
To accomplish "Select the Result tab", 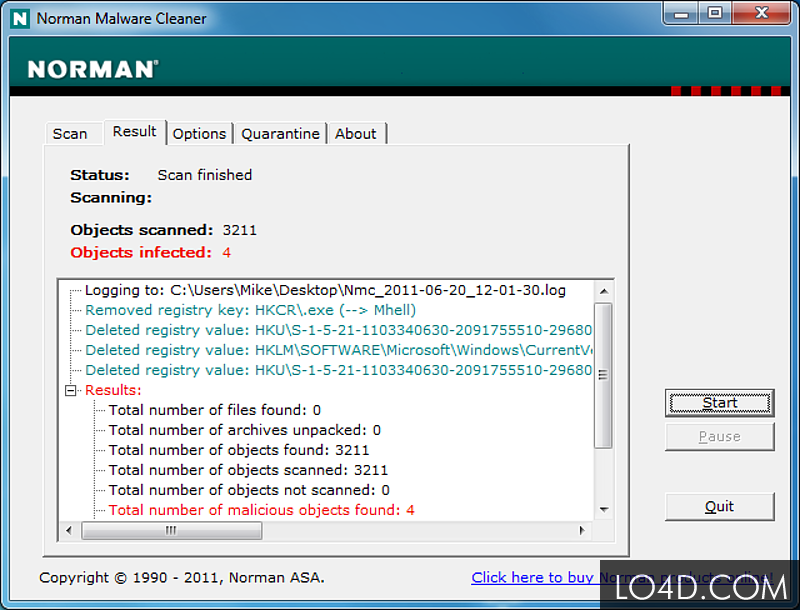I will point(134,131).
